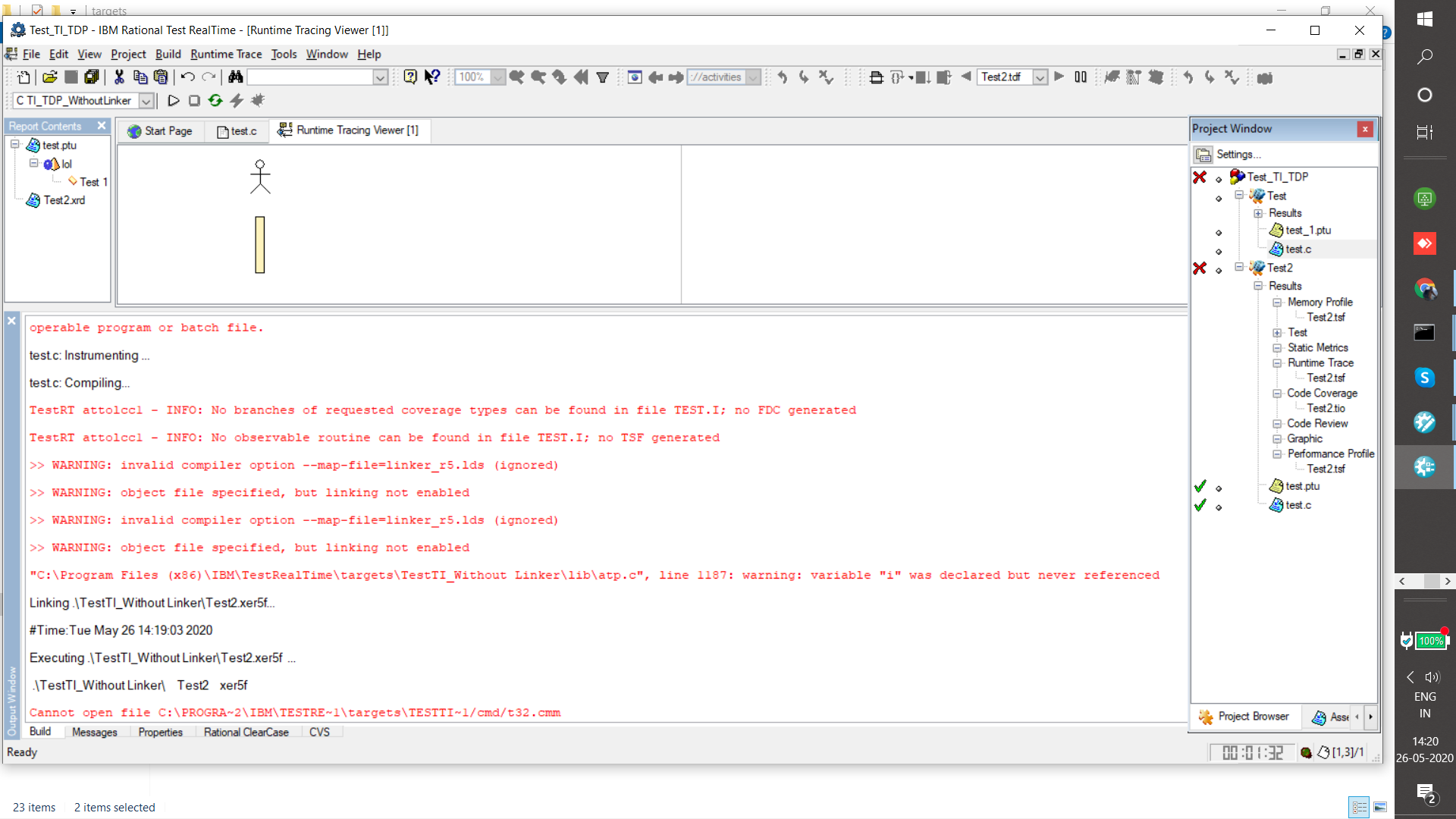Open the Test2.tdf dropdown
The image size is (1456, 819).
1040,77
